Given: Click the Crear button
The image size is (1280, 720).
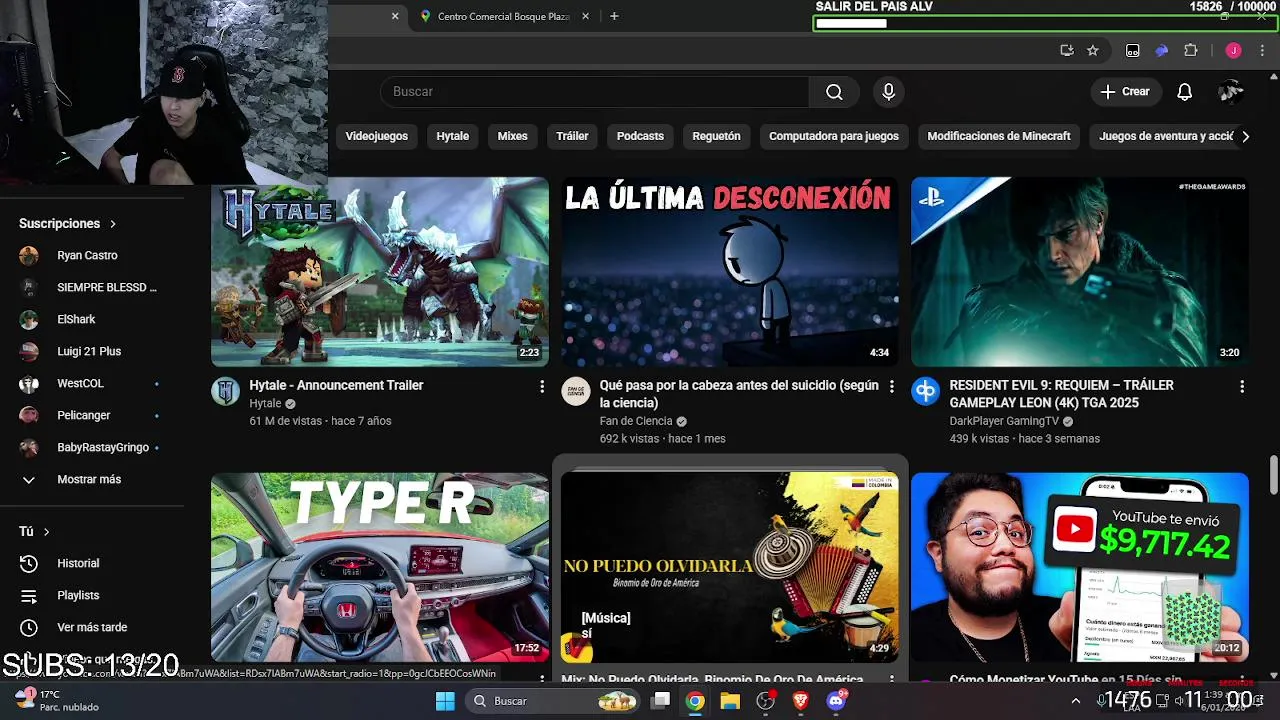Looking at the screenshot, I should [1125, 92].
